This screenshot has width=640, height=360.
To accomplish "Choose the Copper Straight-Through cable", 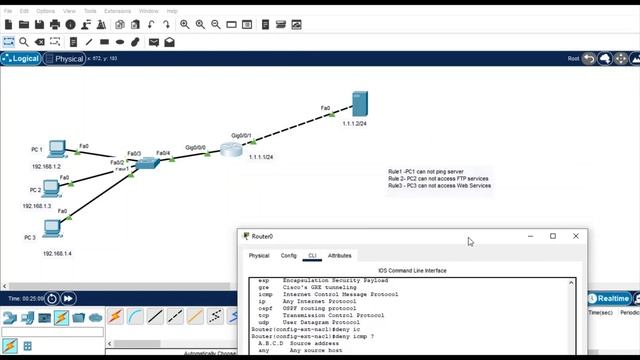I will (155, 316).
